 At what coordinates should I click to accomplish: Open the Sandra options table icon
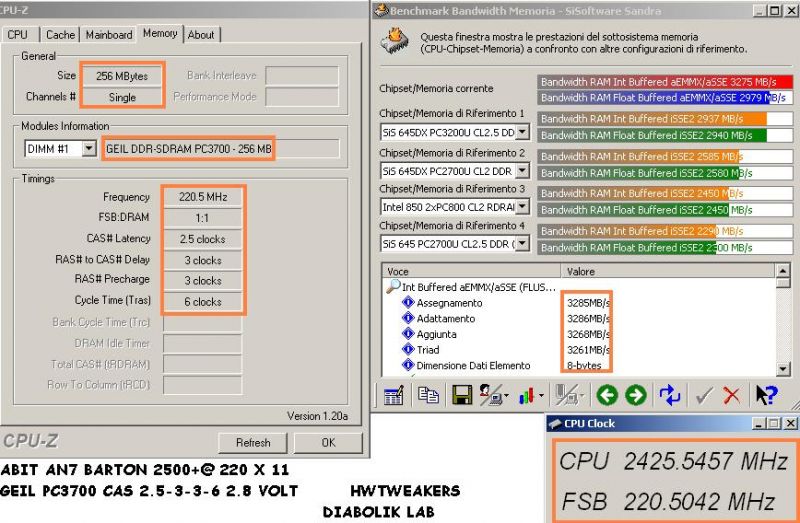393,395
